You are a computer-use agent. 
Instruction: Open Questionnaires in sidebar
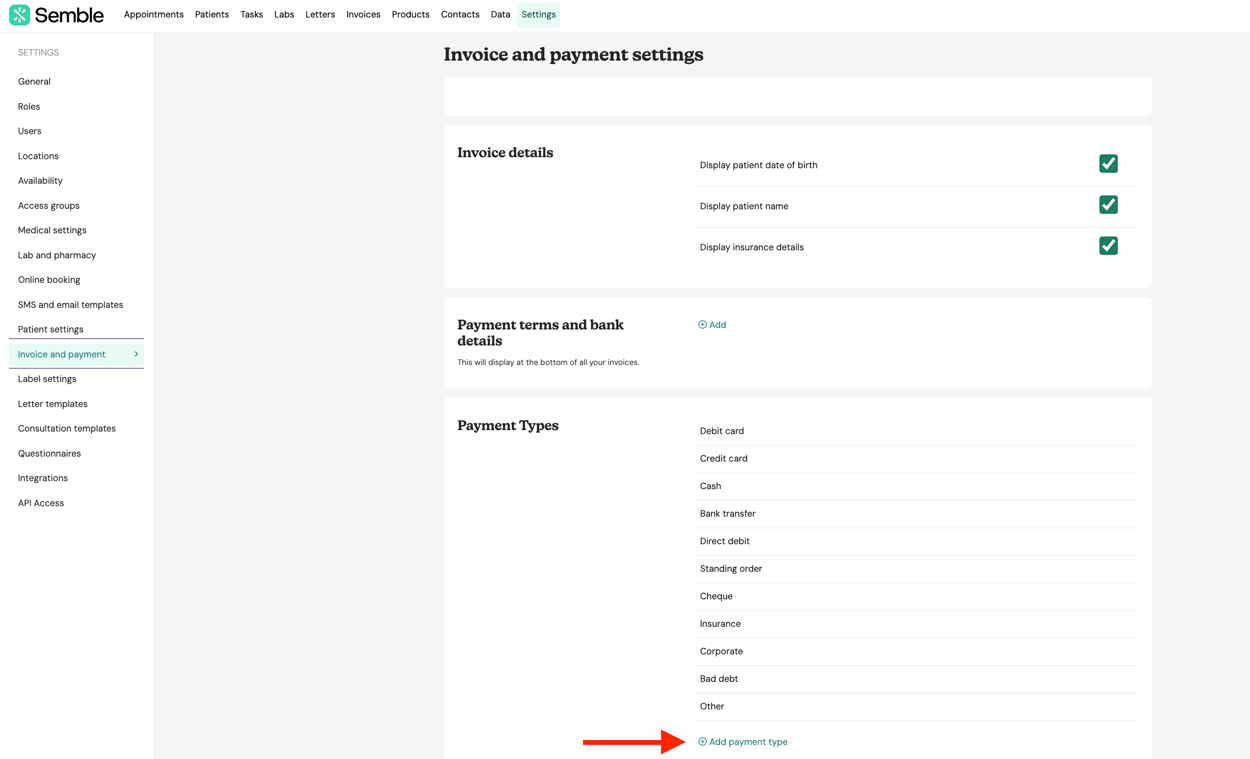(x=49, y=453)
